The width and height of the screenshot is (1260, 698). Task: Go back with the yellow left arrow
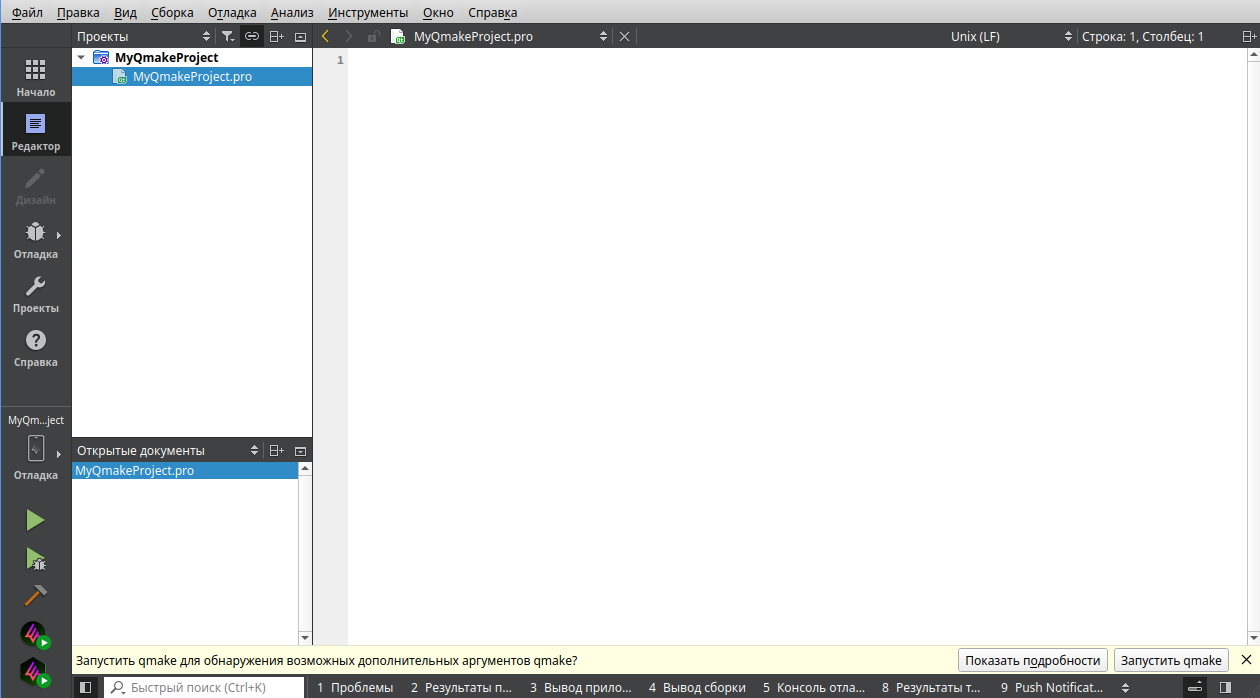tap(325, 36)
